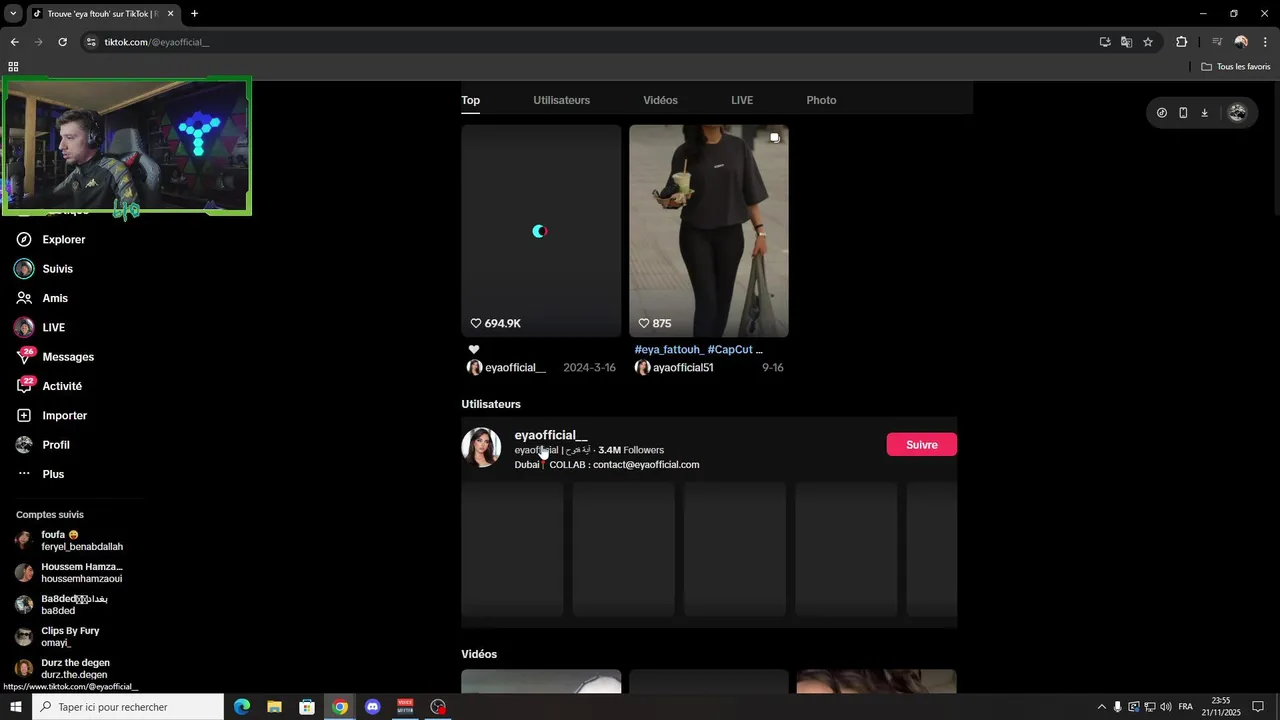Open the TikTok coins icon in top pill
This screenshot has height=720, width=1280.
pos(1161,113)
